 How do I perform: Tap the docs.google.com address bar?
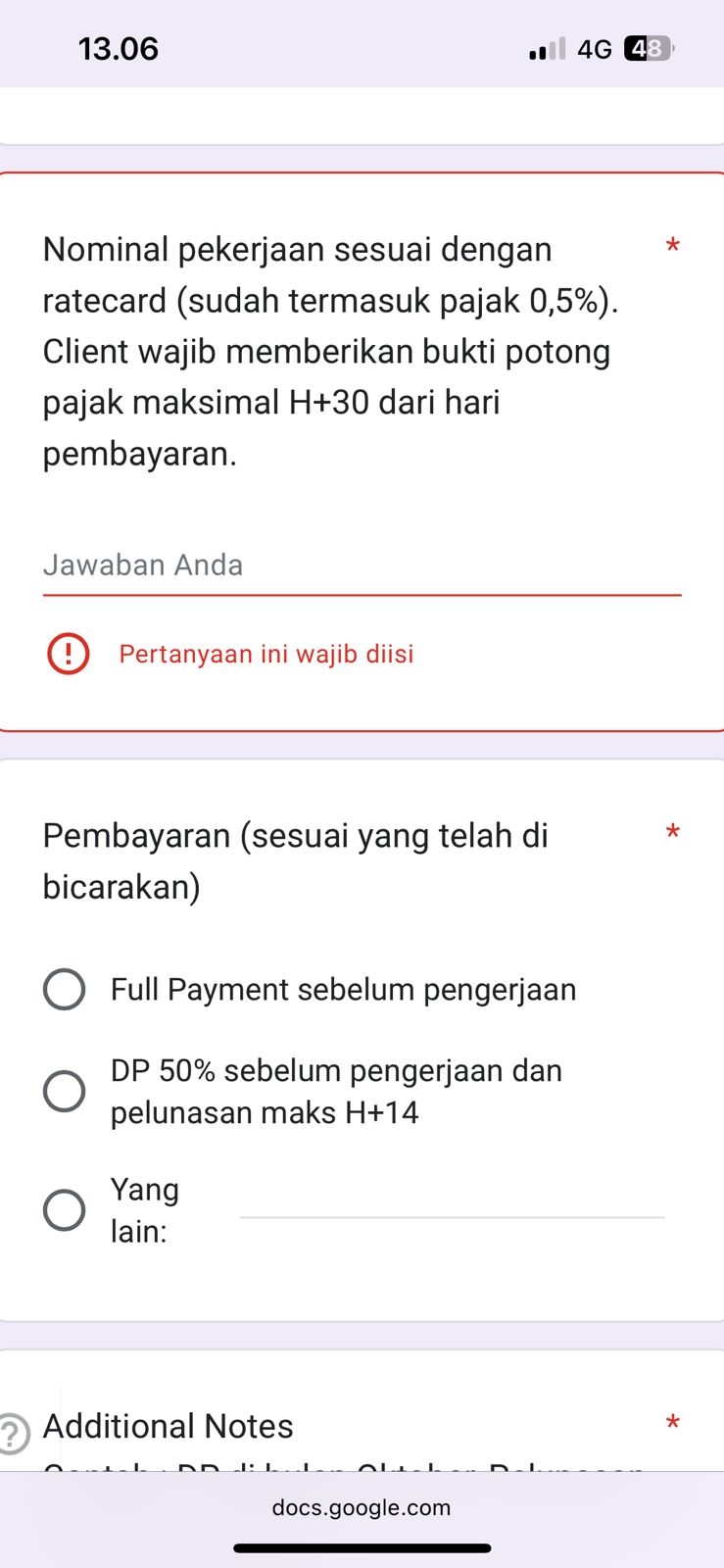[x=362, y=1507]
